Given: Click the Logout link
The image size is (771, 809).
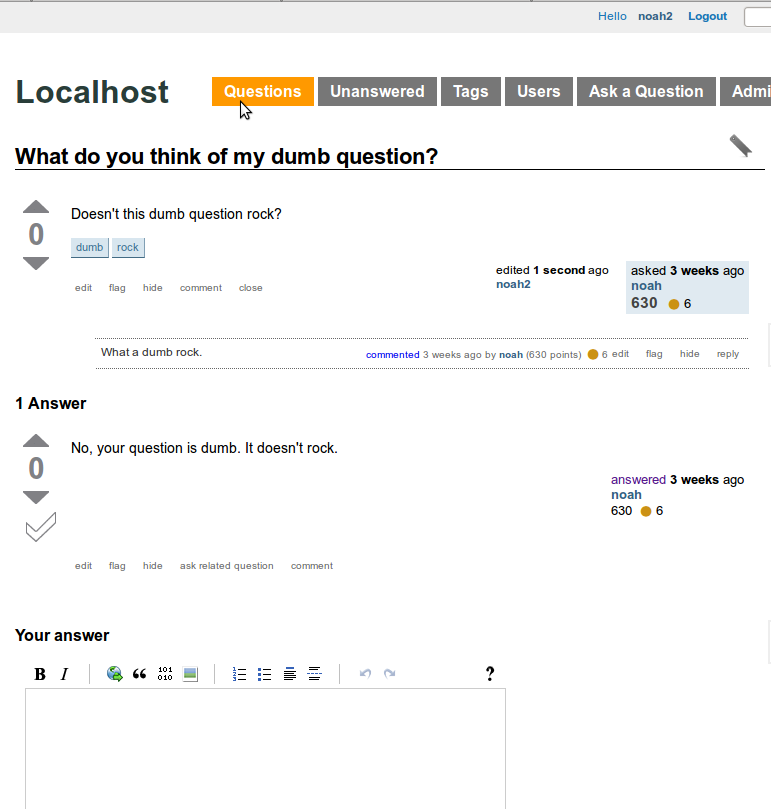Looking at the screenshot, I should 707,16.
